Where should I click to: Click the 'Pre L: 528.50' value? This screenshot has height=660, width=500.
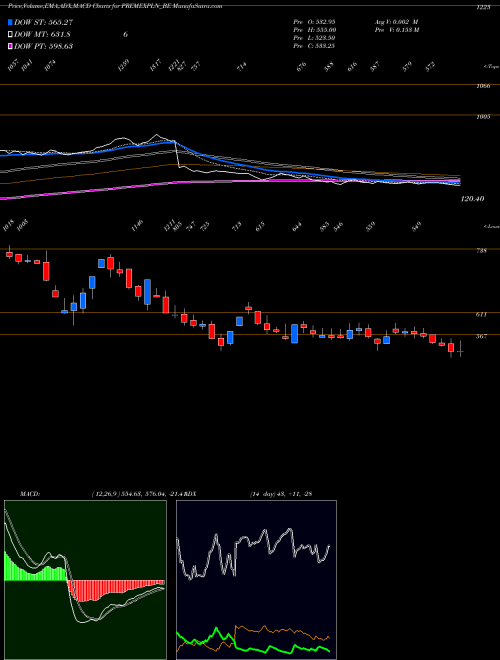[314, 38]
